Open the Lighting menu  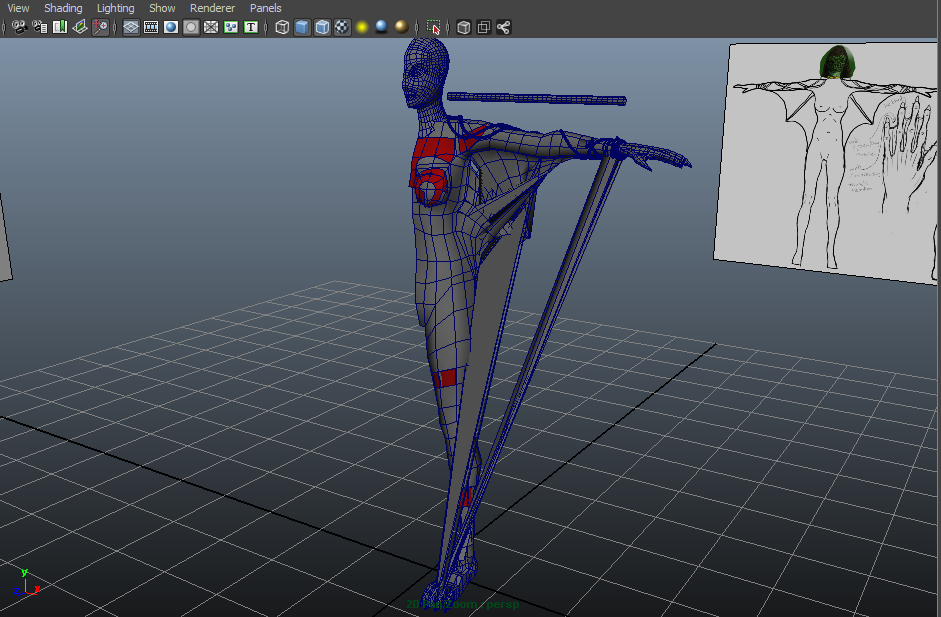click(115, 8)
